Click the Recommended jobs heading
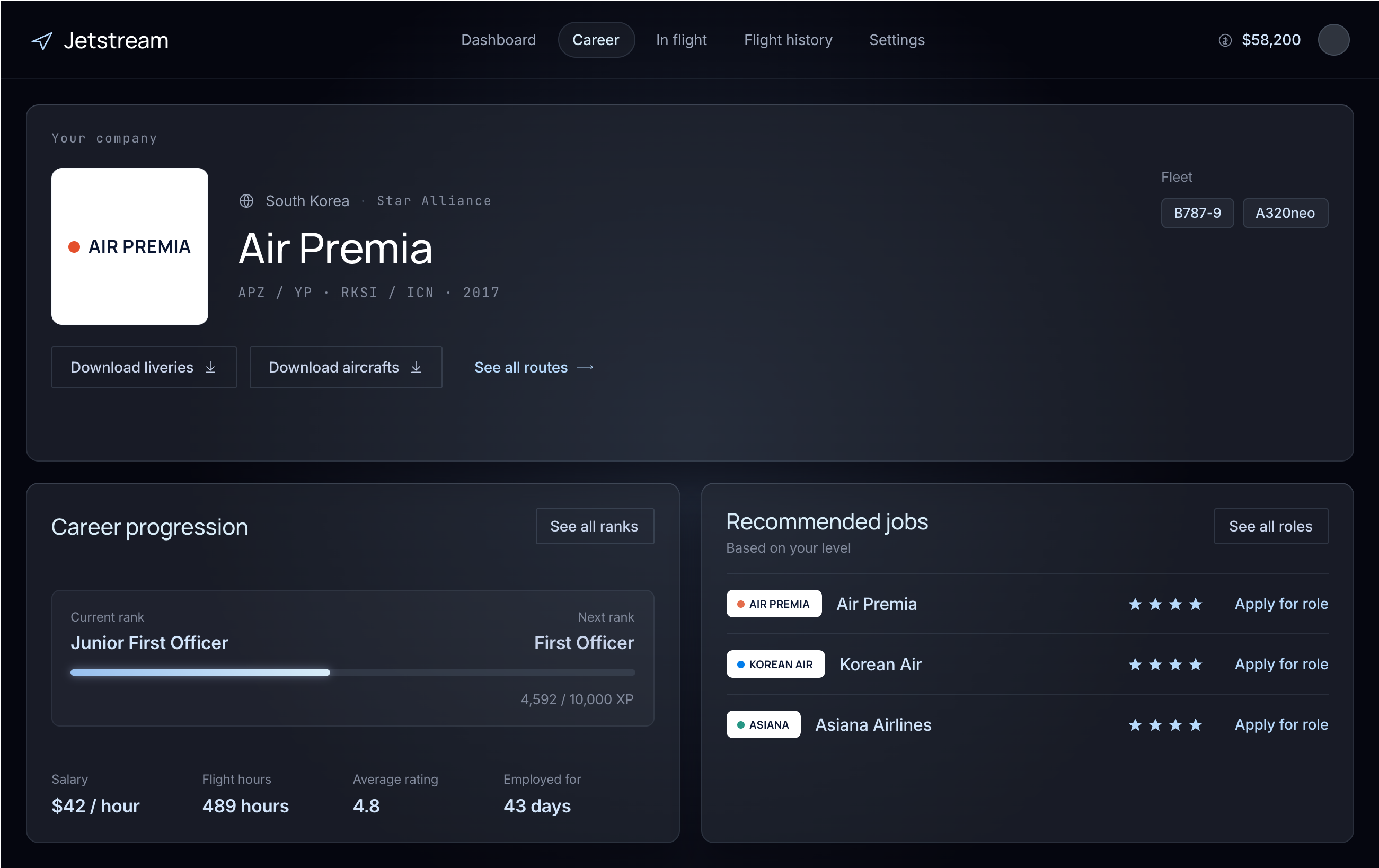This screenshot has height=868, width=1379. point(827,522)
